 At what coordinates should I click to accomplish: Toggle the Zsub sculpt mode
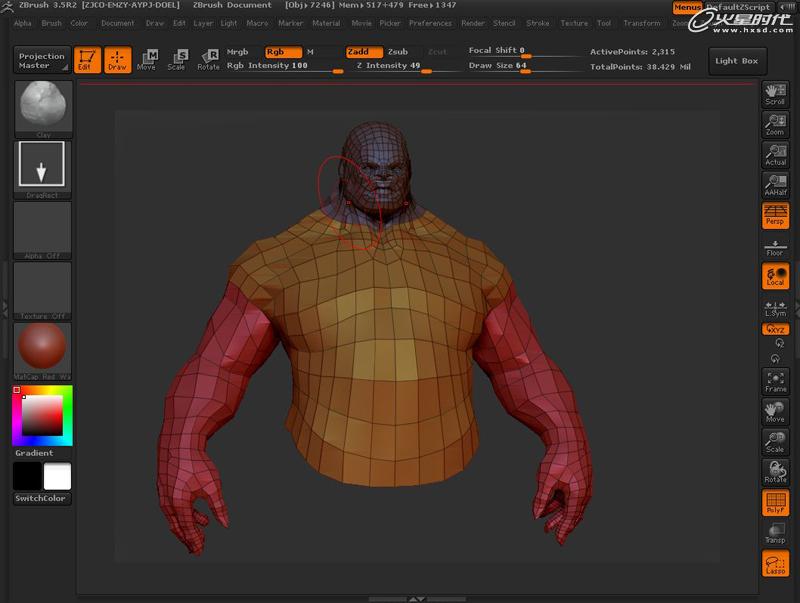pyautogui.click(x=397, y=51)
